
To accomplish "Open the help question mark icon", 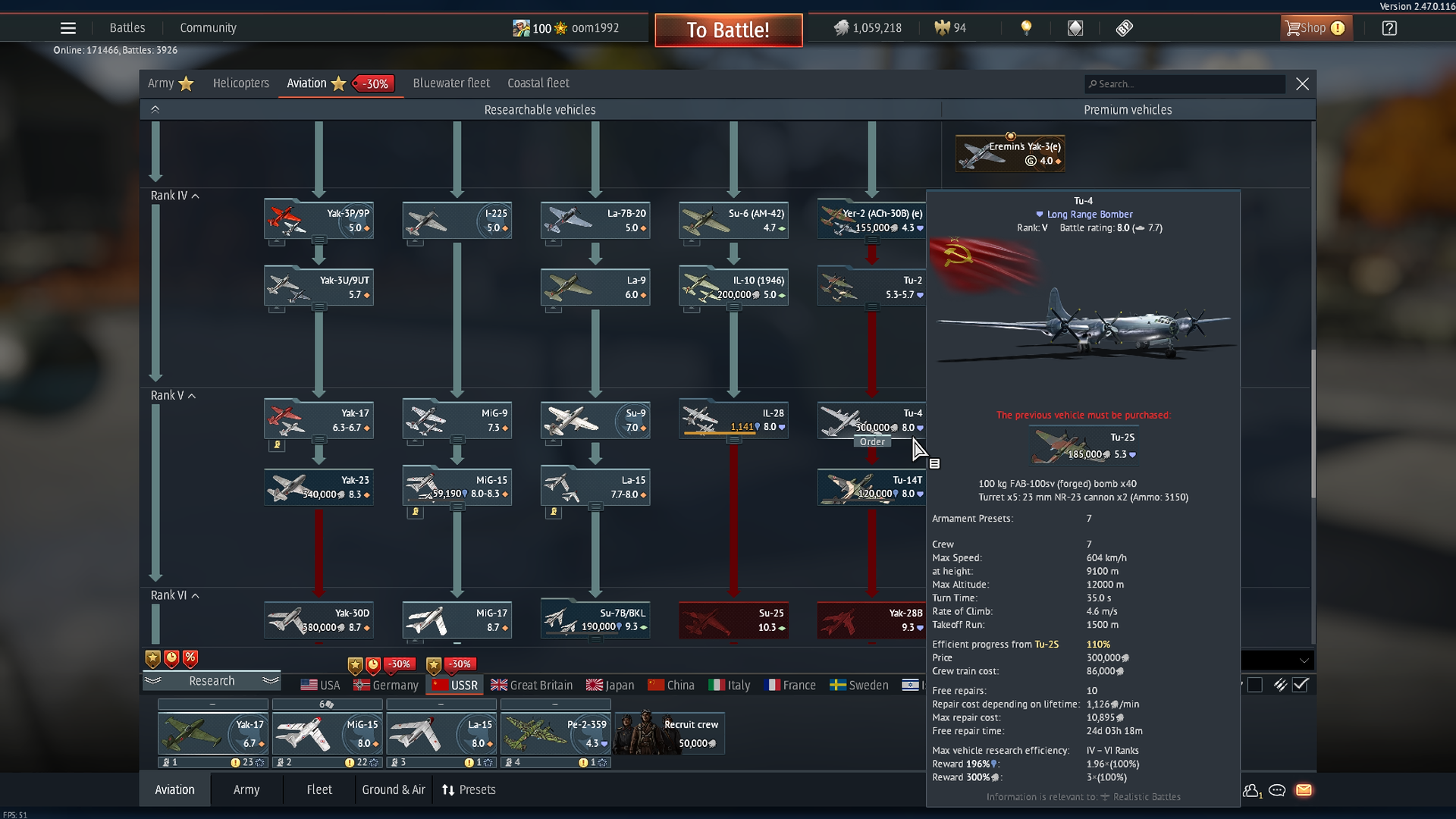I will coord(1389,27).
